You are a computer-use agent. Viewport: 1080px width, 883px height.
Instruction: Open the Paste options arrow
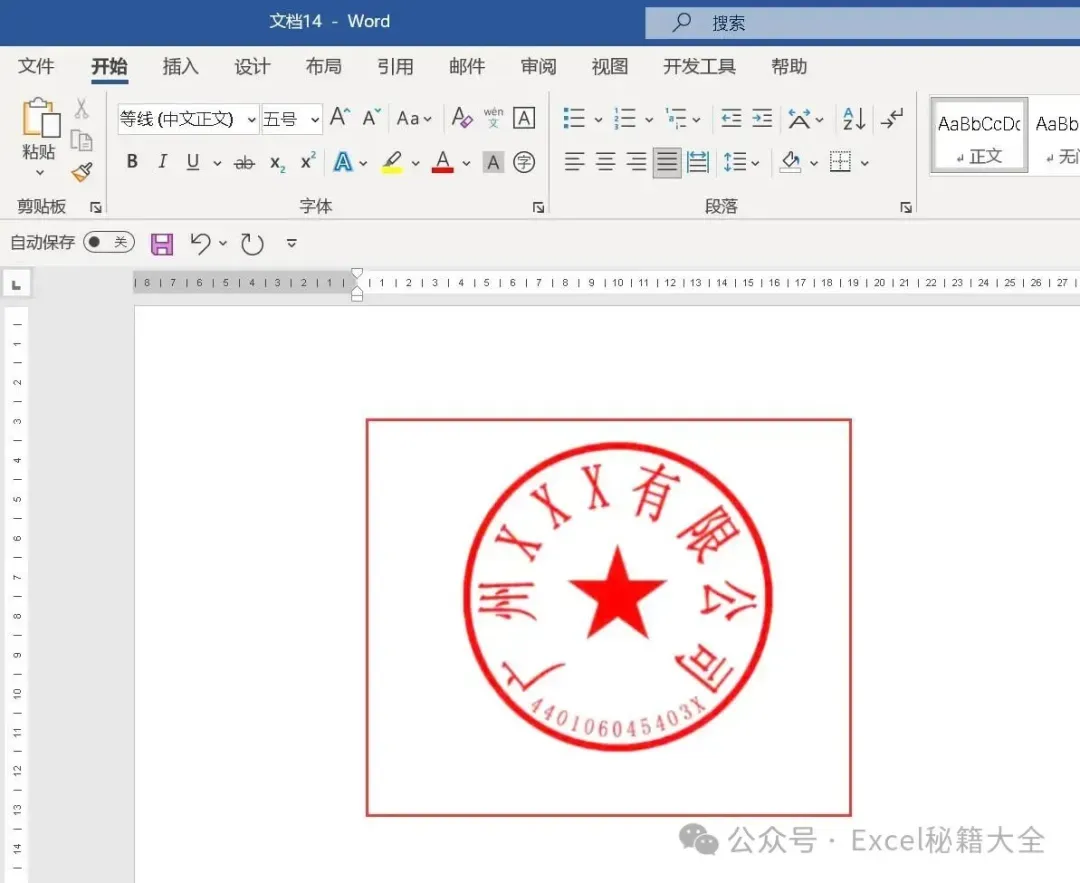coord(40,173)
